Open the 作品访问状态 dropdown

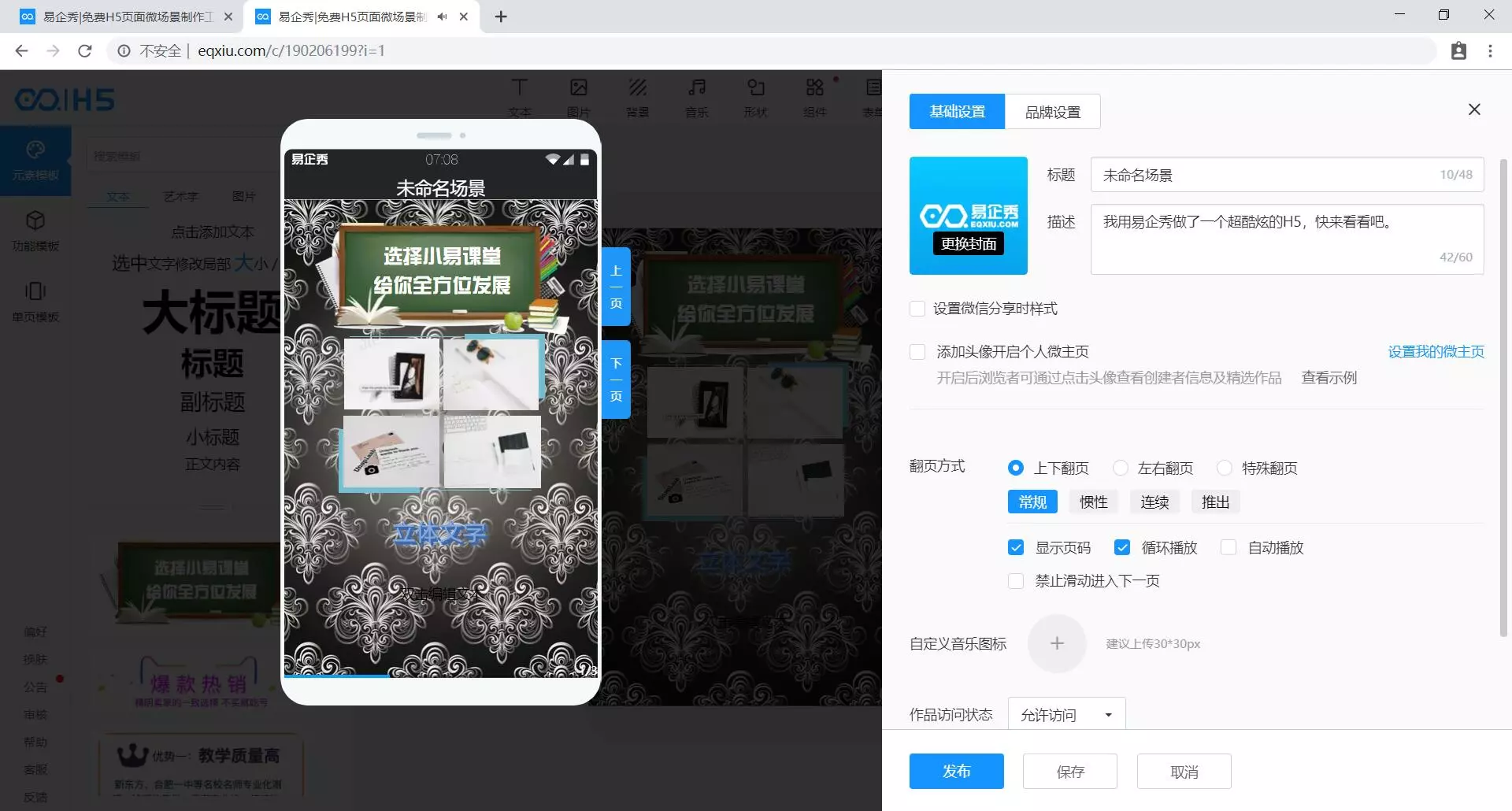pyautogui.click(x=1066, y=715)
